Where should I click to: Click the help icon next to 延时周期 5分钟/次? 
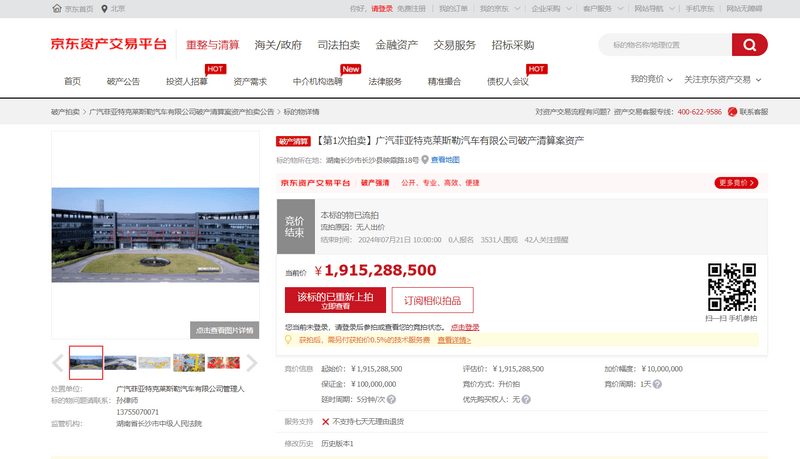[x=391, y=399]
